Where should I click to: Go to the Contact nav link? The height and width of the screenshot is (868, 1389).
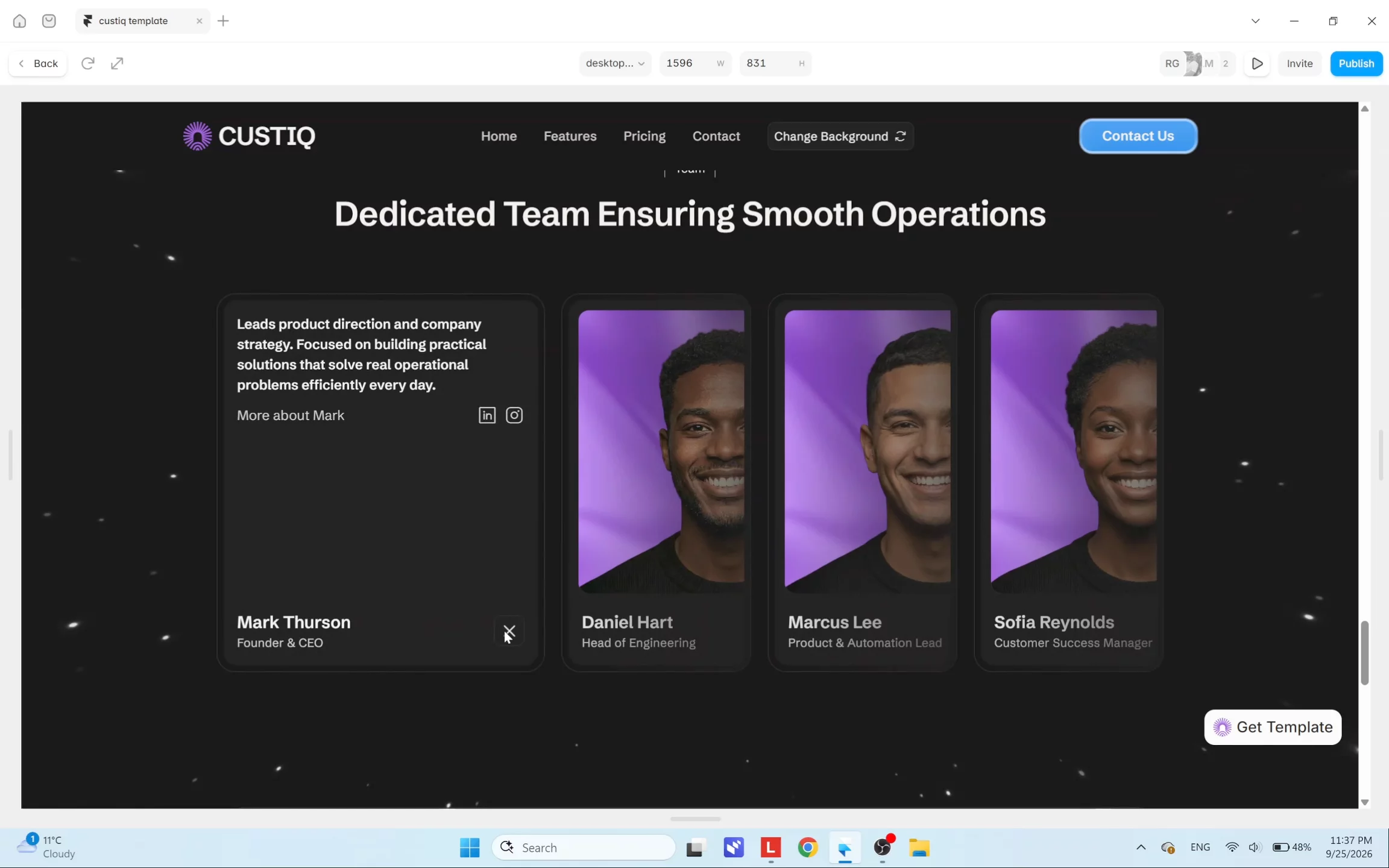[x=716, y=136]
